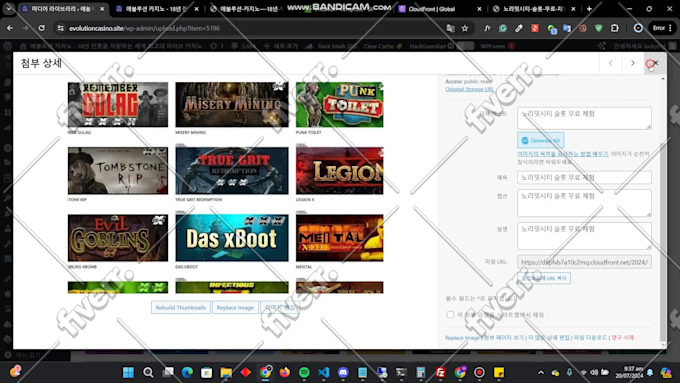Open Visual Studio Code from taskbar
This screenshot has width=680, height=383.
coord(324,372)
